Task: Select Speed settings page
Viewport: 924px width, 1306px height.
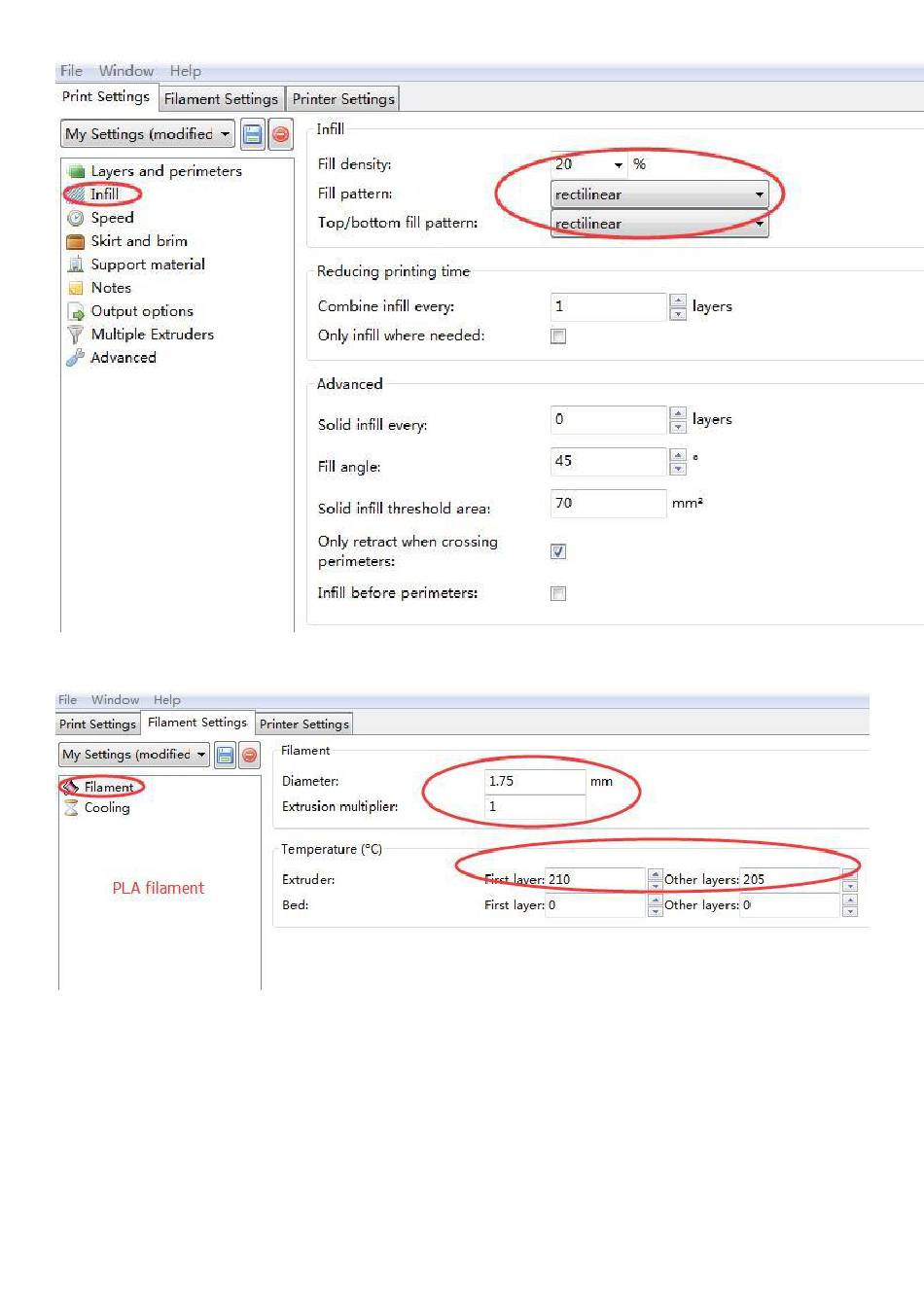Action: [113, 218]
